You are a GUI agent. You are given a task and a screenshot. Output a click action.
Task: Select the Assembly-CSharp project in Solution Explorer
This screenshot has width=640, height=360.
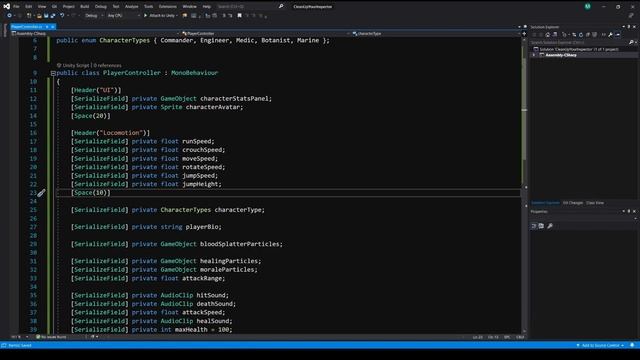561,55
